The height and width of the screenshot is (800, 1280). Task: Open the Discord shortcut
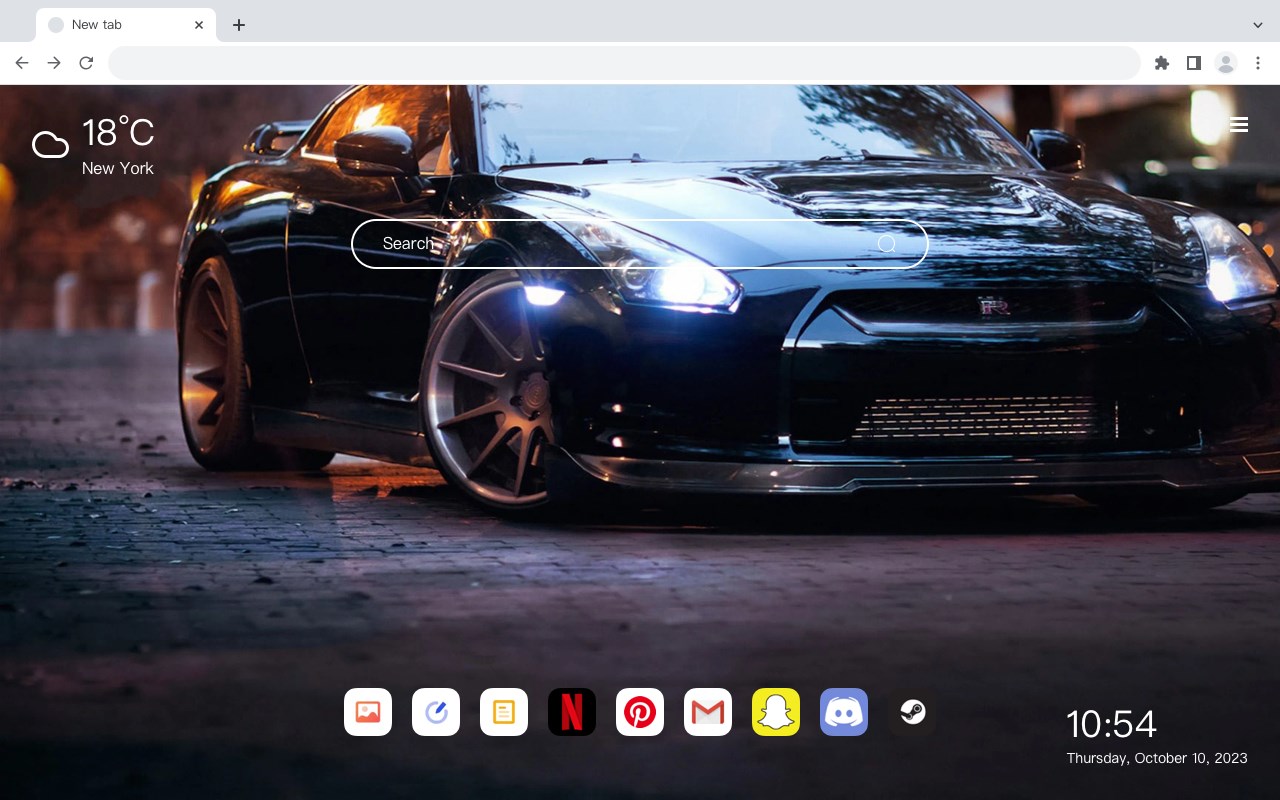pyautogui.click(x=844, y=712)
